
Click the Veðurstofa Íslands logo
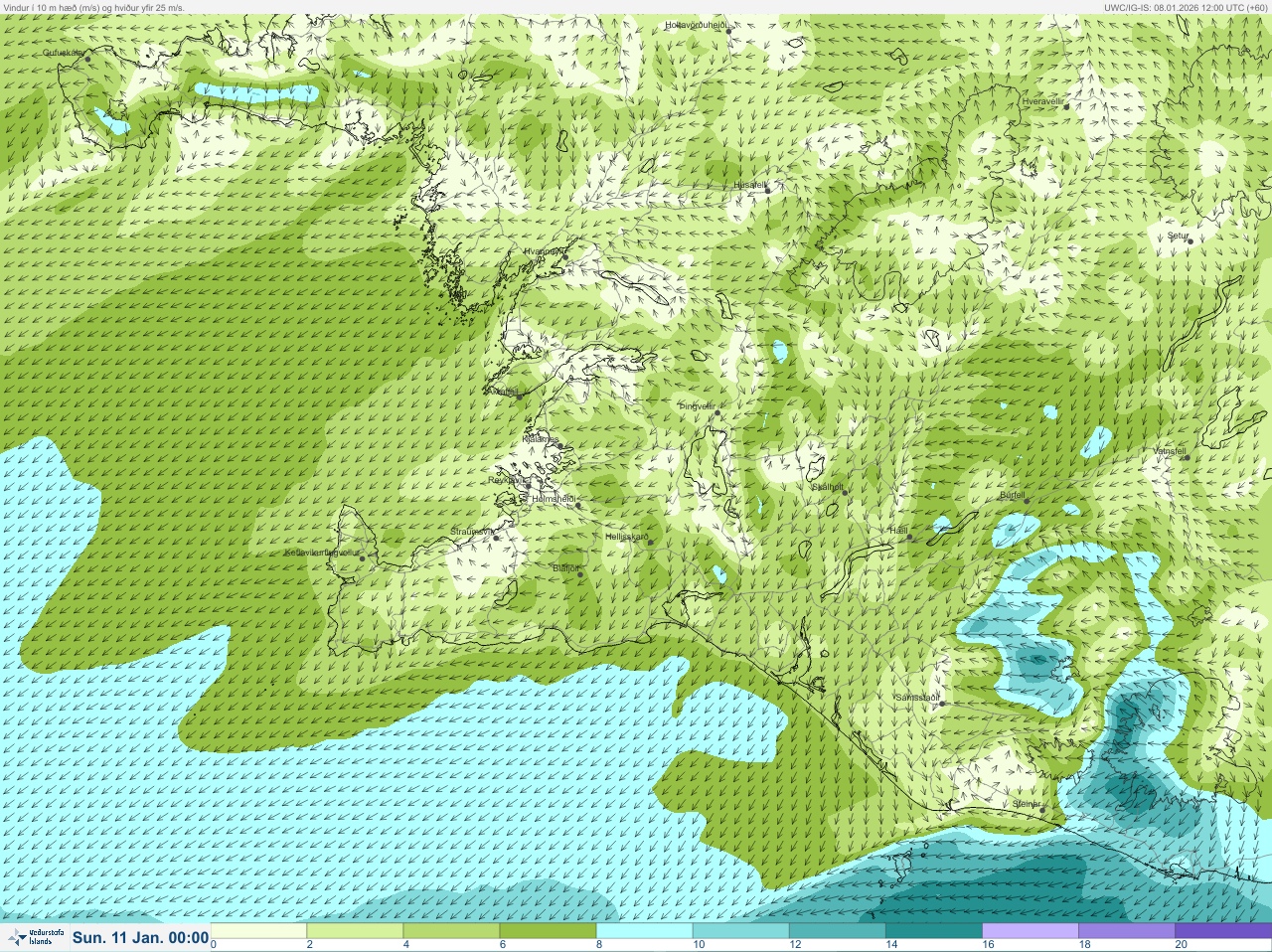pyautogui.click(x=35, y=937)
